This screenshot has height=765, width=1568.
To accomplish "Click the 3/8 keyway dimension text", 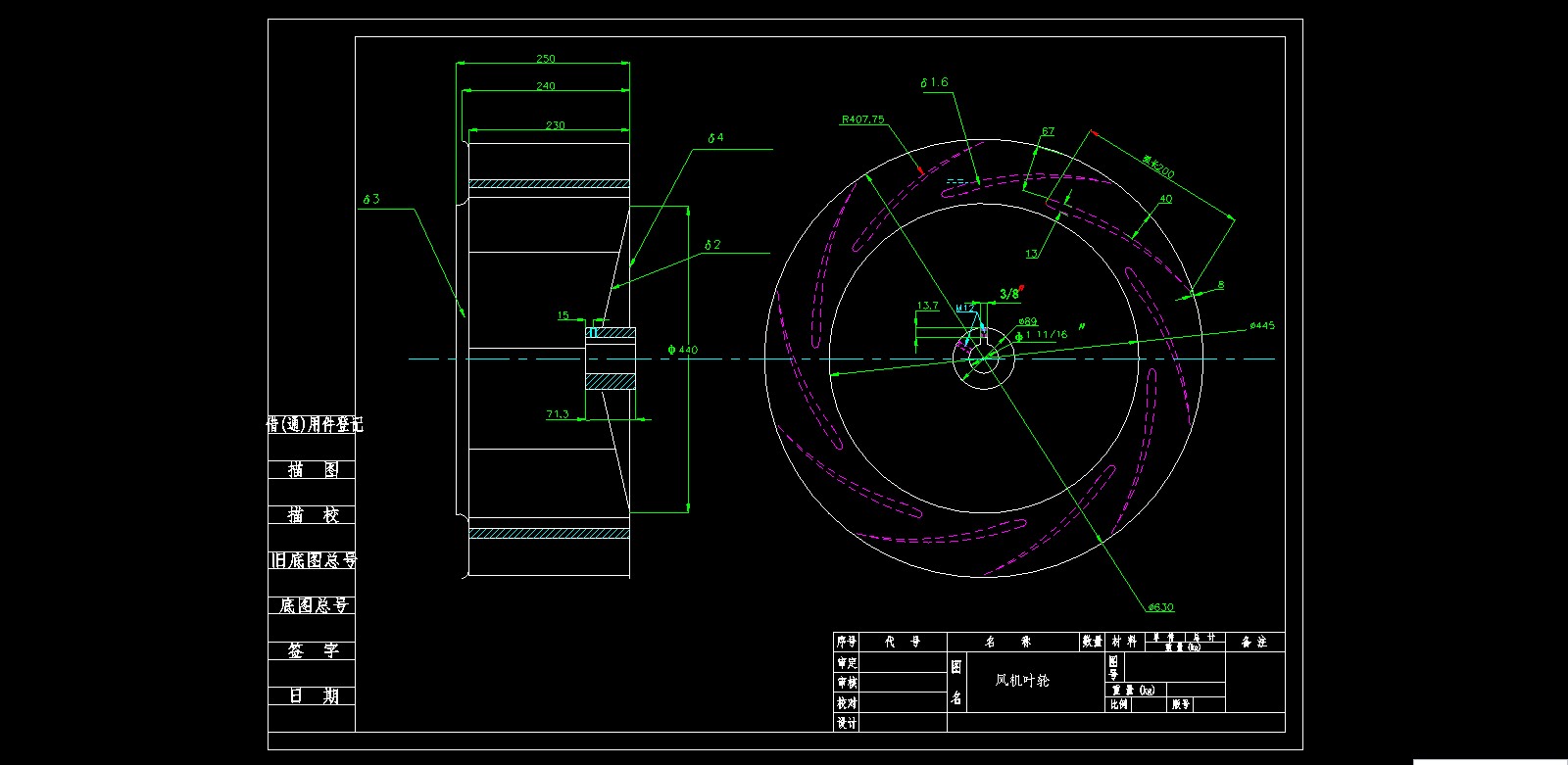I will [x=1008, y=294].
